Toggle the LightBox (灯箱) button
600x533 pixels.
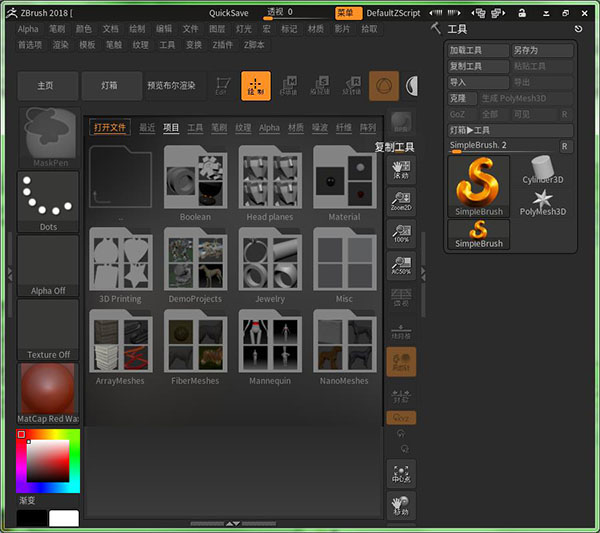tap(112, 86)
